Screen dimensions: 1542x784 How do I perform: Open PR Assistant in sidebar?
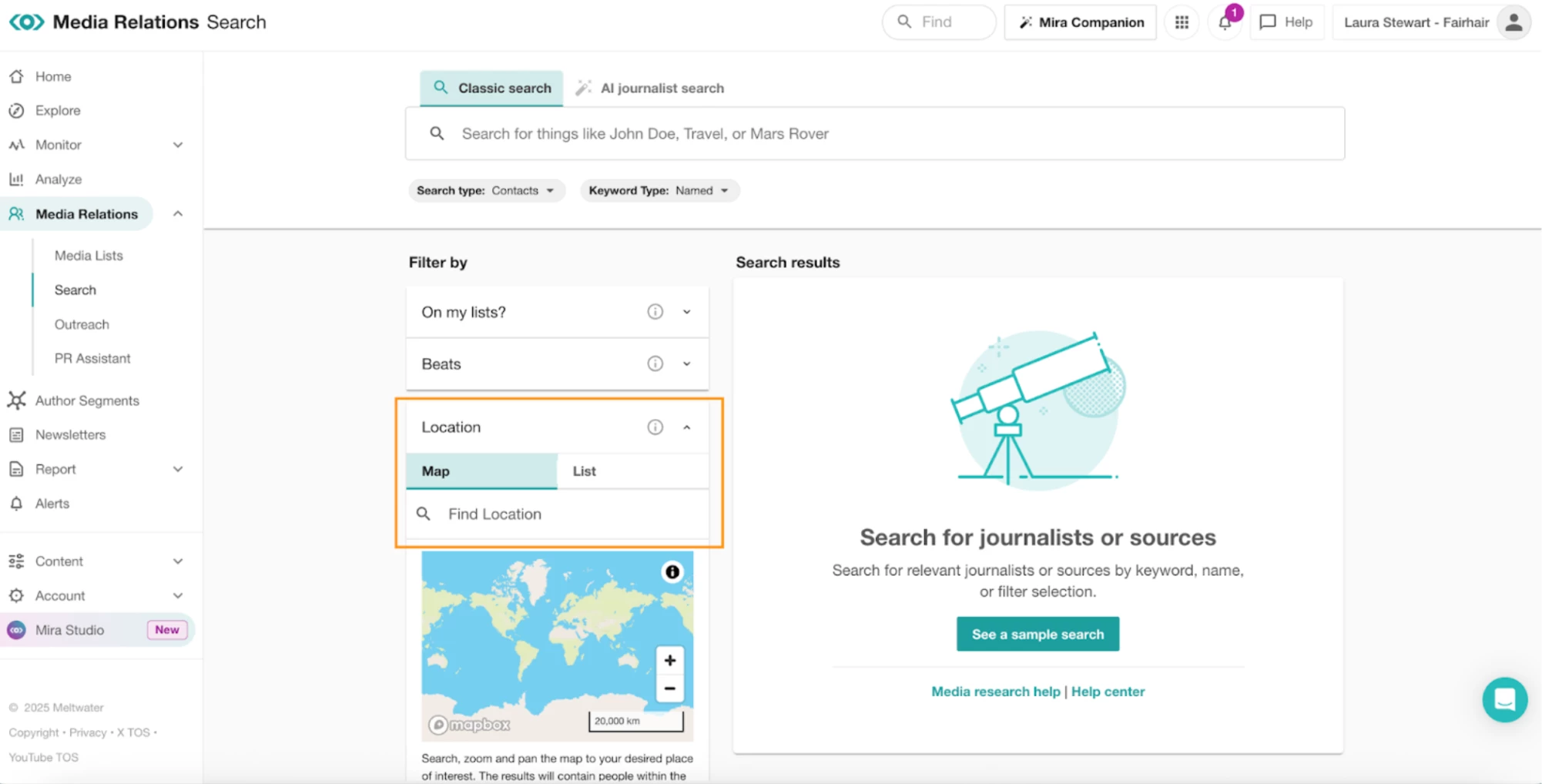click(x=92, y=359)
